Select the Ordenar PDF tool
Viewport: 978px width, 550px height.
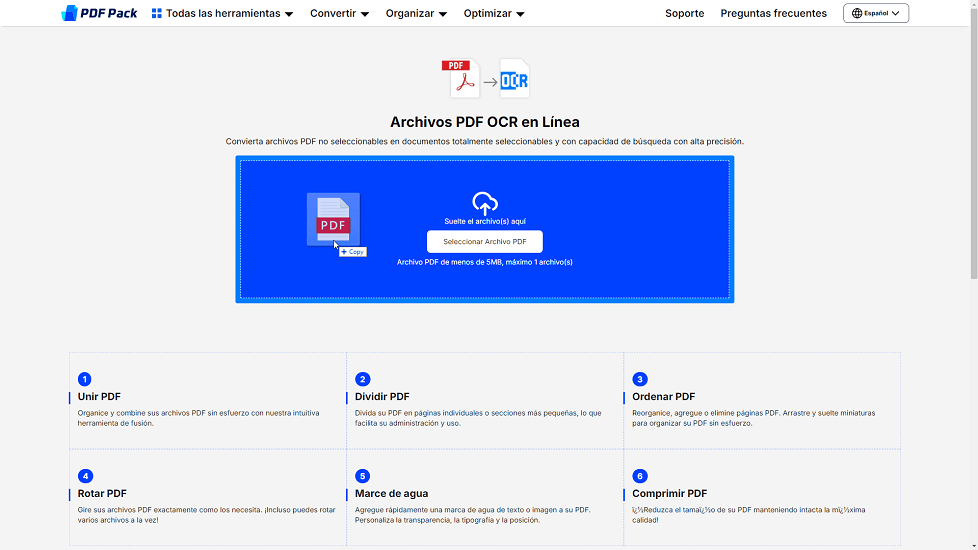coord(663,396)
